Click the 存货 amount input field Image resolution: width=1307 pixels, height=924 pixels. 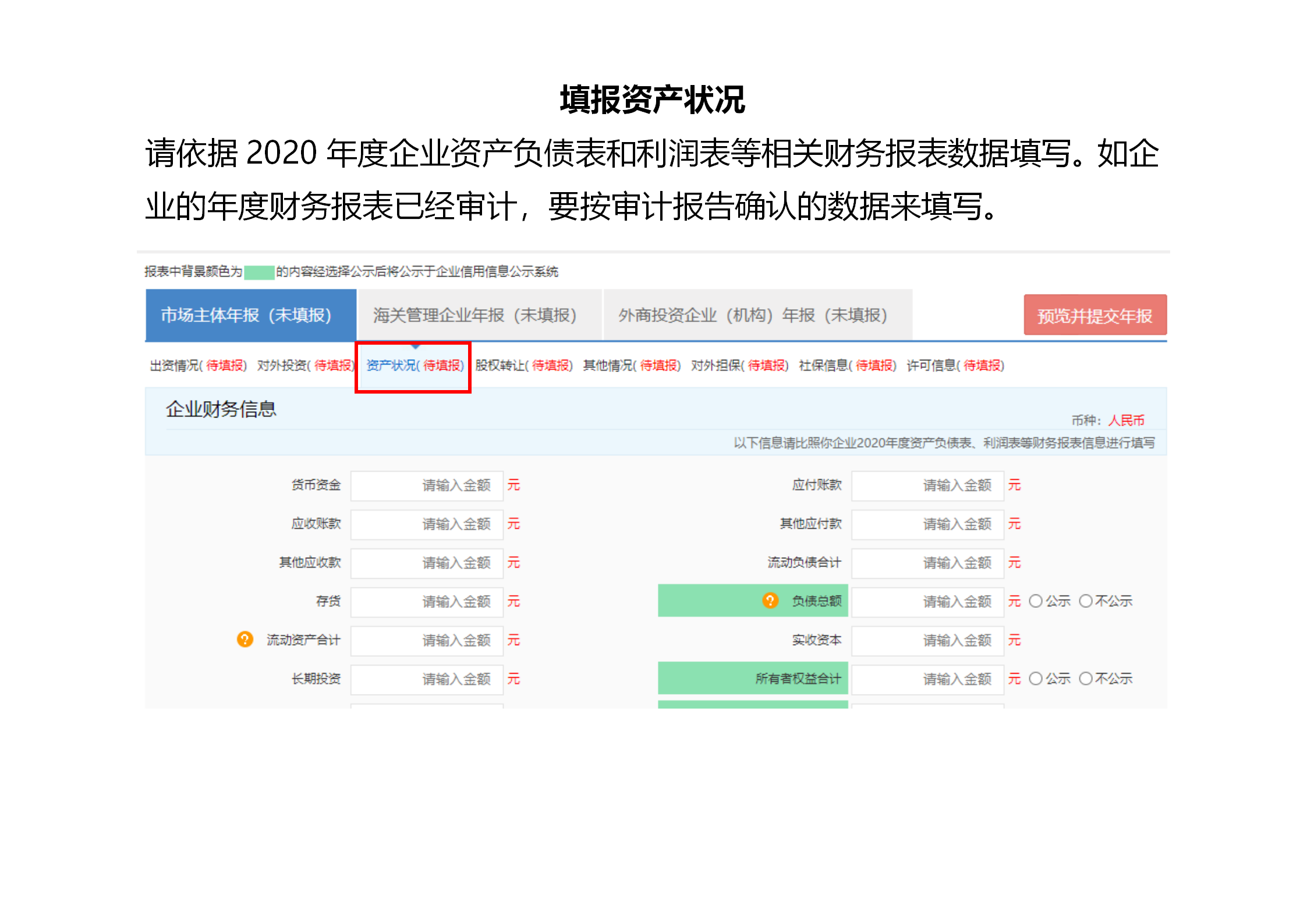click(x=427, y=601)
